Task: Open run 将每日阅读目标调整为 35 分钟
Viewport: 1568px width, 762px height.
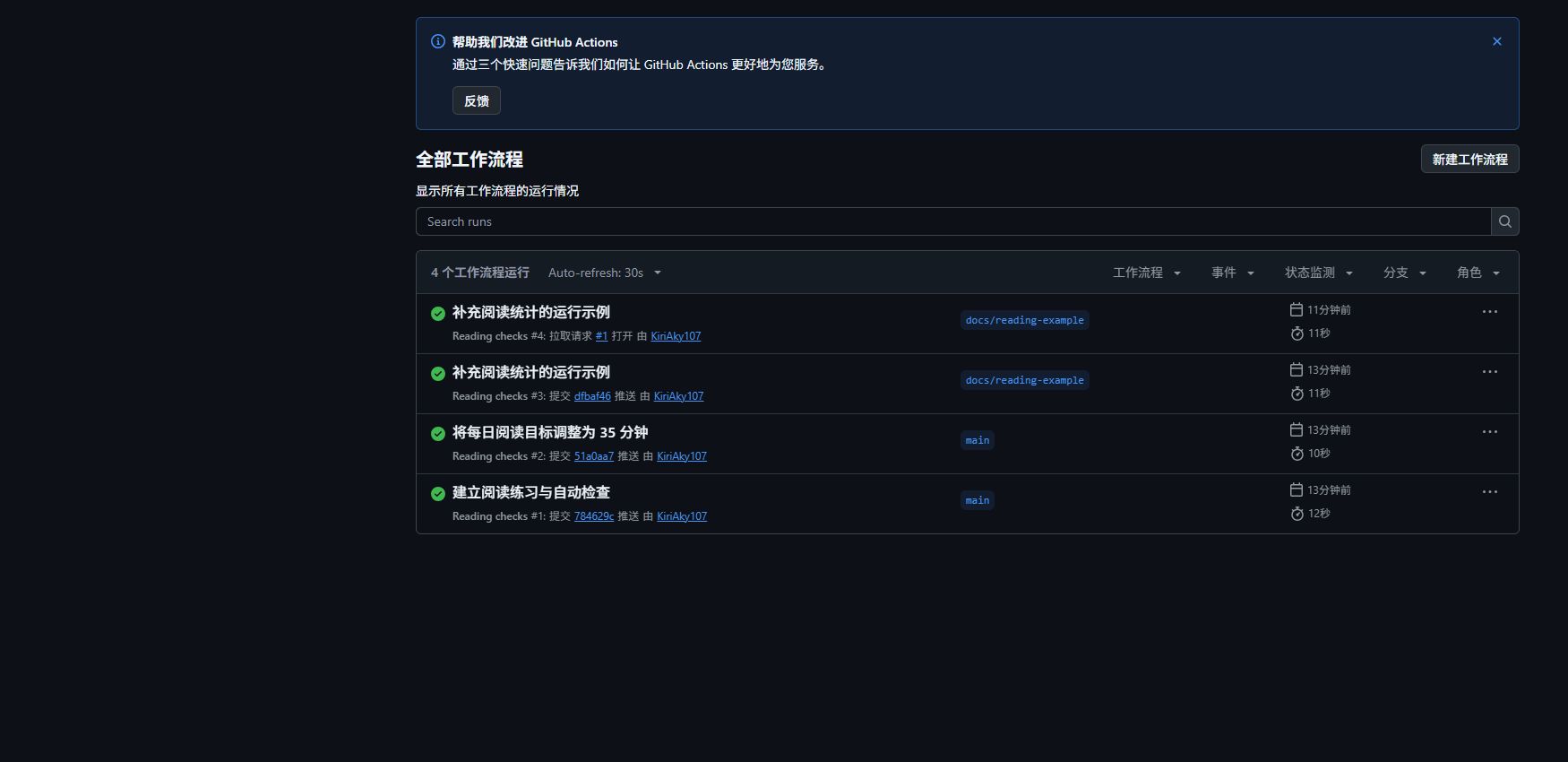Action: (550, 432)
